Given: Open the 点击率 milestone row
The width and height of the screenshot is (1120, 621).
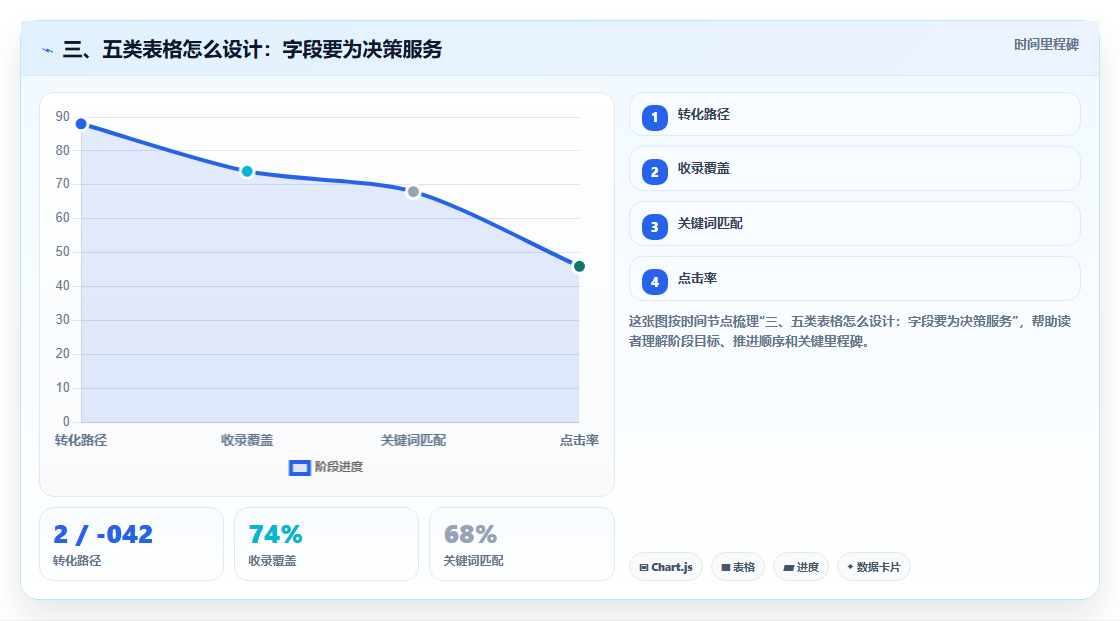Looking at the screenshot, I should pyautogui.click(x=854, y=279).
